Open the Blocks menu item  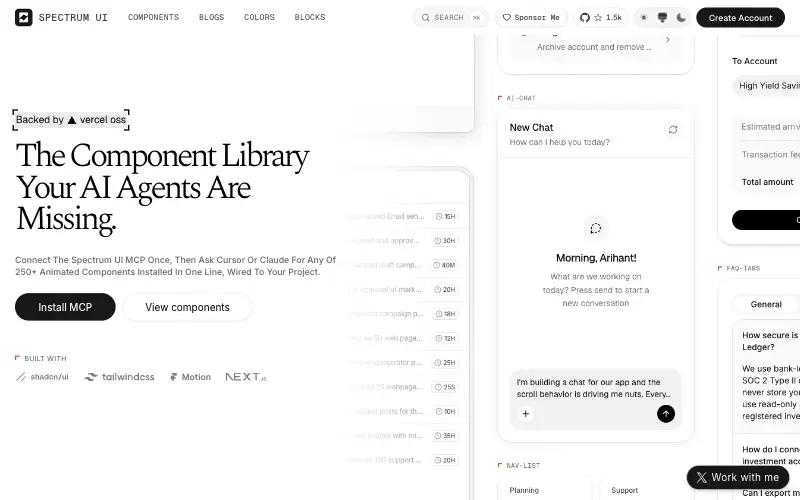pyautogui.click(x=310, y=17)
